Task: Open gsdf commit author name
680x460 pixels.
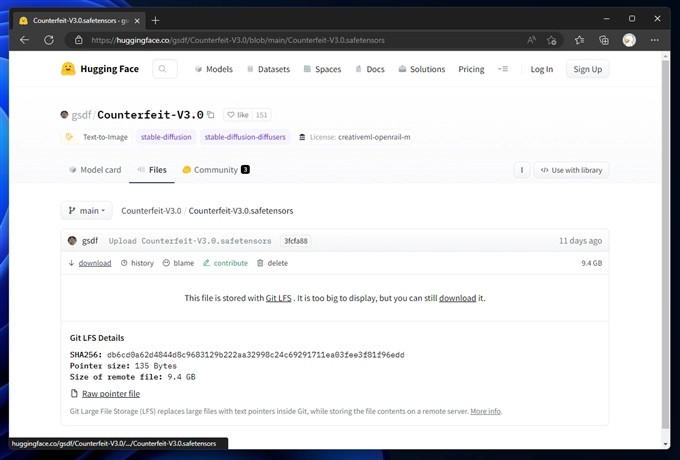Action: click(90, 241)
